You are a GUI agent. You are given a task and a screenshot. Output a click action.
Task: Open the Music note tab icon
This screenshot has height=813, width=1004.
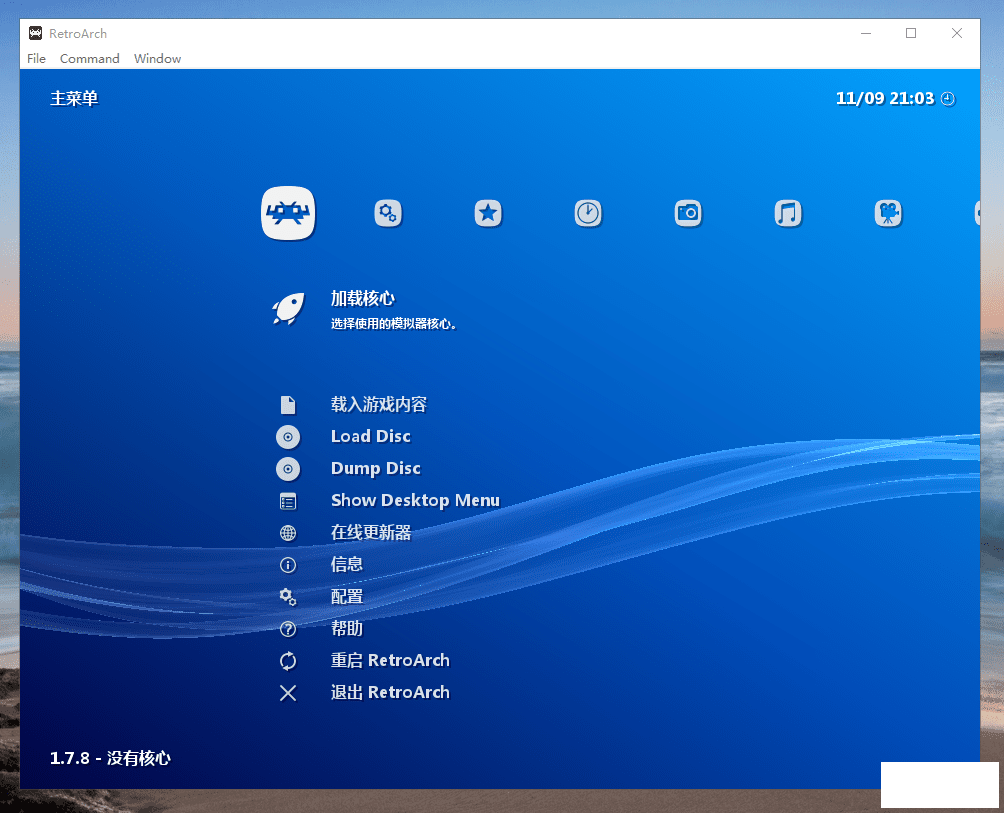(x=788, y=213)
